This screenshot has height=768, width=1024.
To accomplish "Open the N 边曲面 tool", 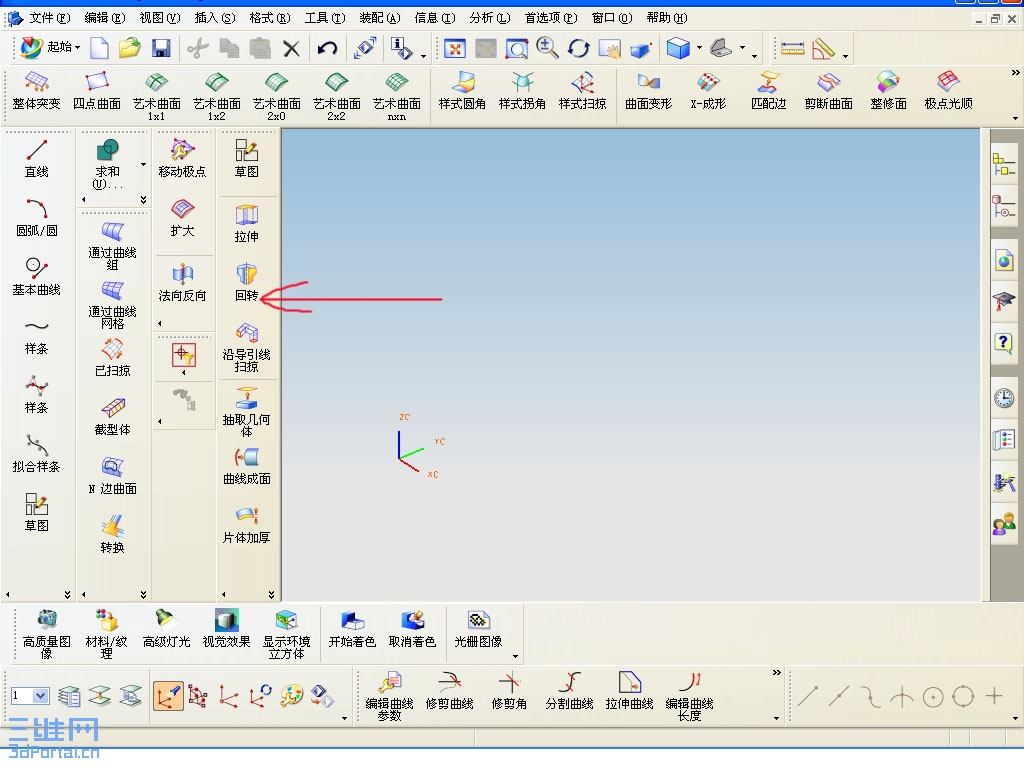I will point(112,476).
